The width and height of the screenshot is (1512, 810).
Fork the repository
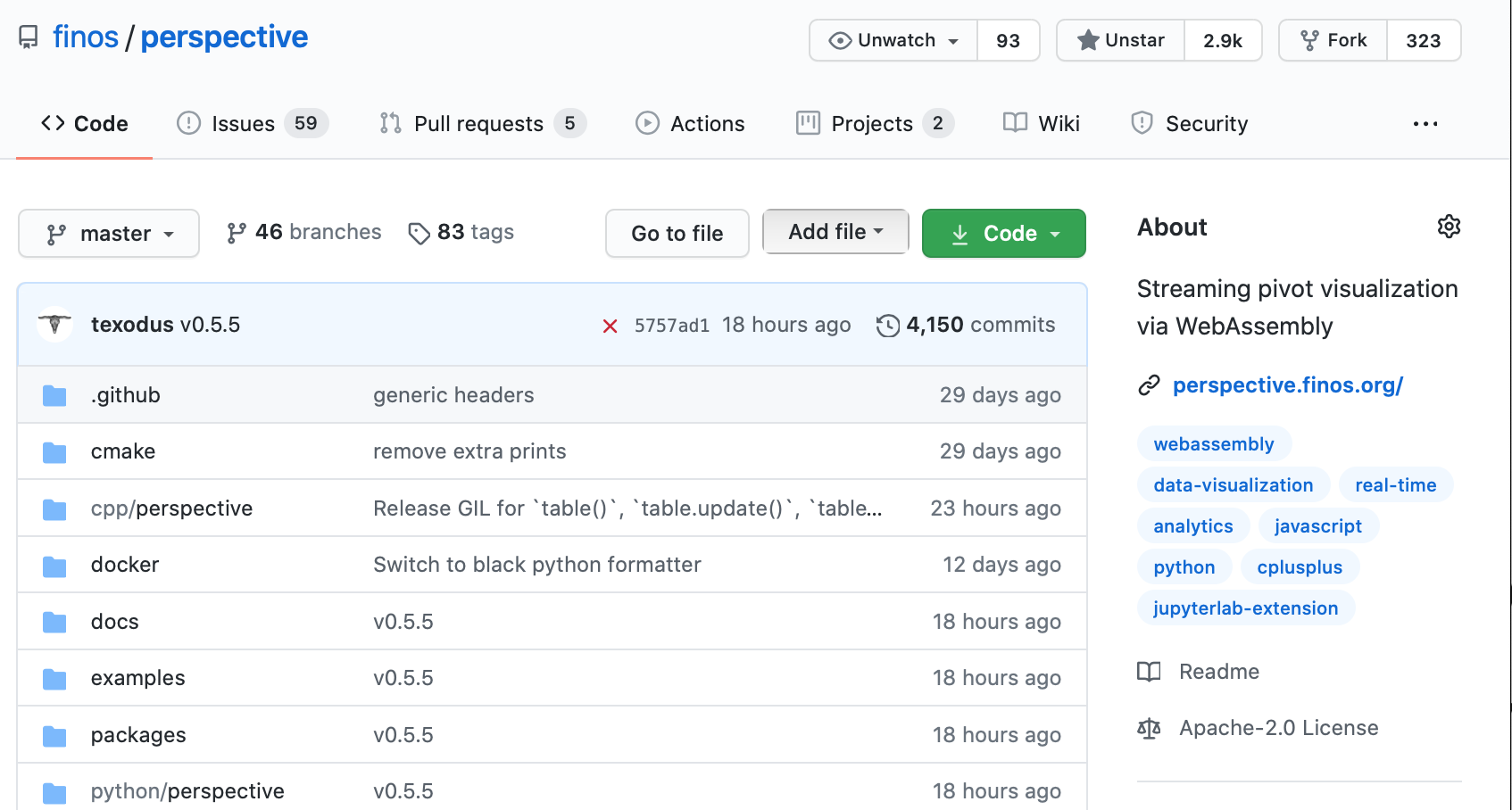click(x=1333, y=40)
